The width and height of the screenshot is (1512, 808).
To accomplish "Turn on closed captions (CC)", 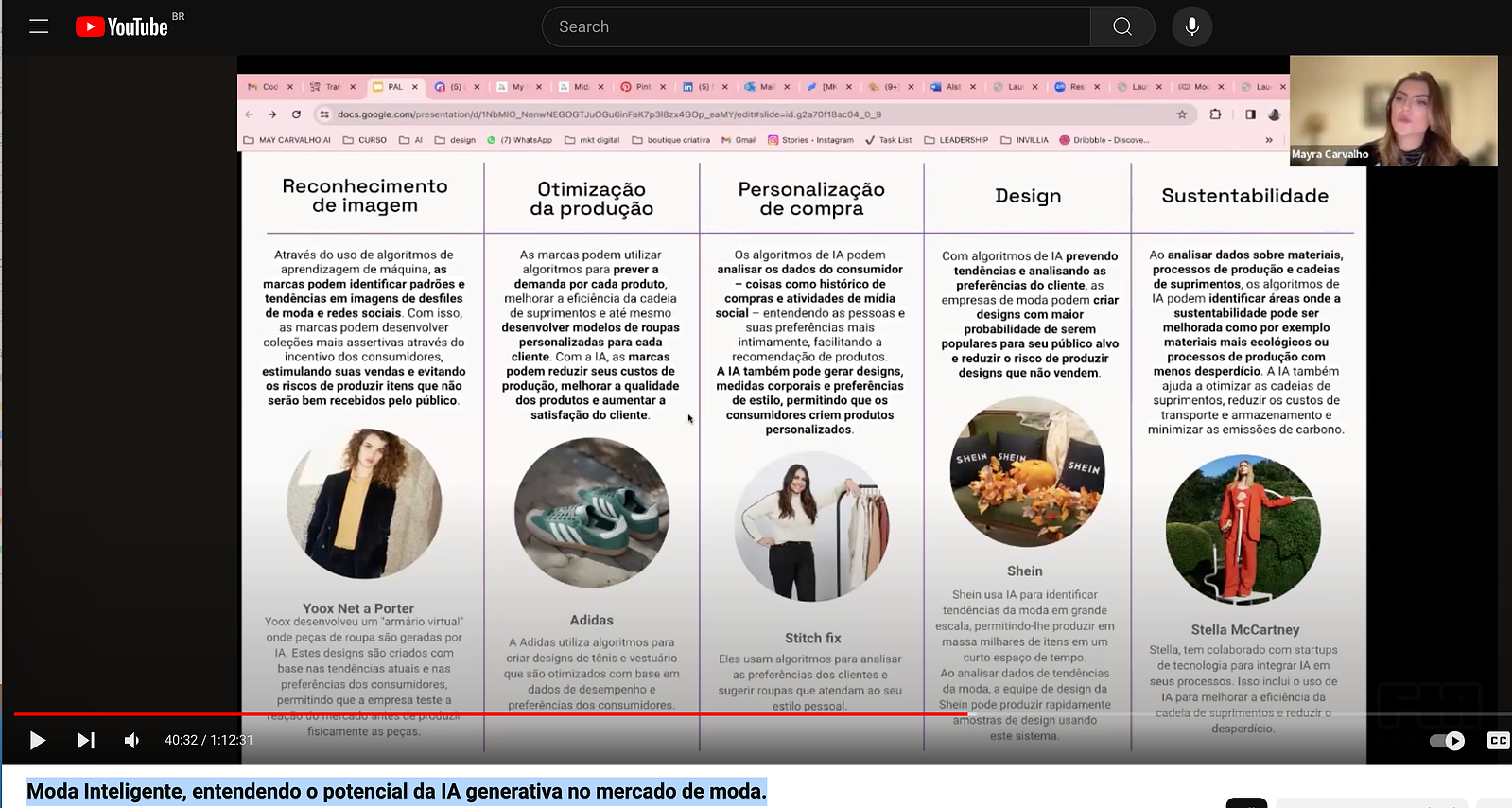I will [x=1498, y=741].
